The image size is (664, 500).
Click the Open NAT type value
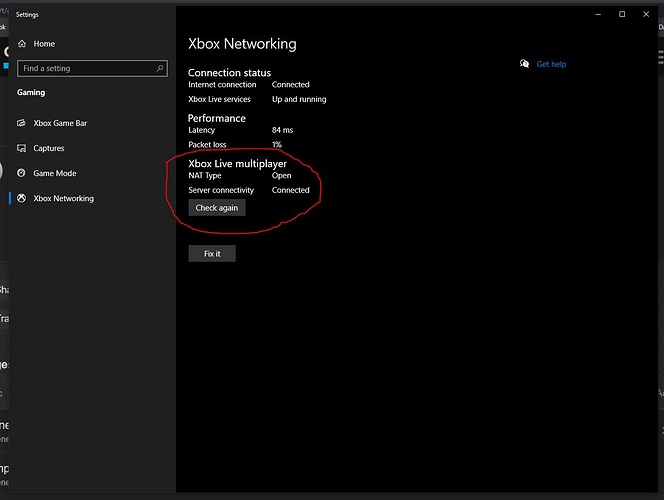(282, 176)
